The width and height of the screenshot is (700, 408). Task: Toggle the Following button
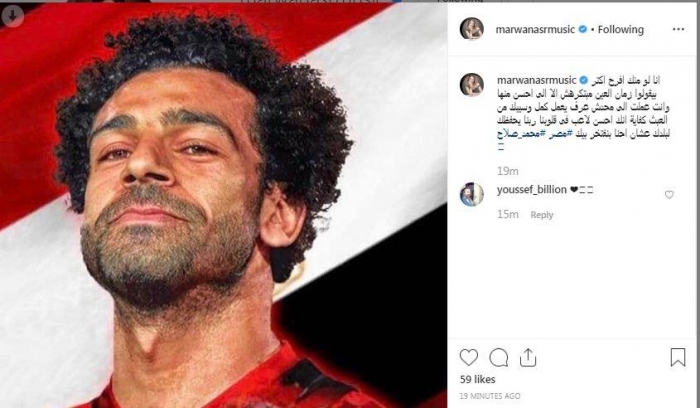621,29
